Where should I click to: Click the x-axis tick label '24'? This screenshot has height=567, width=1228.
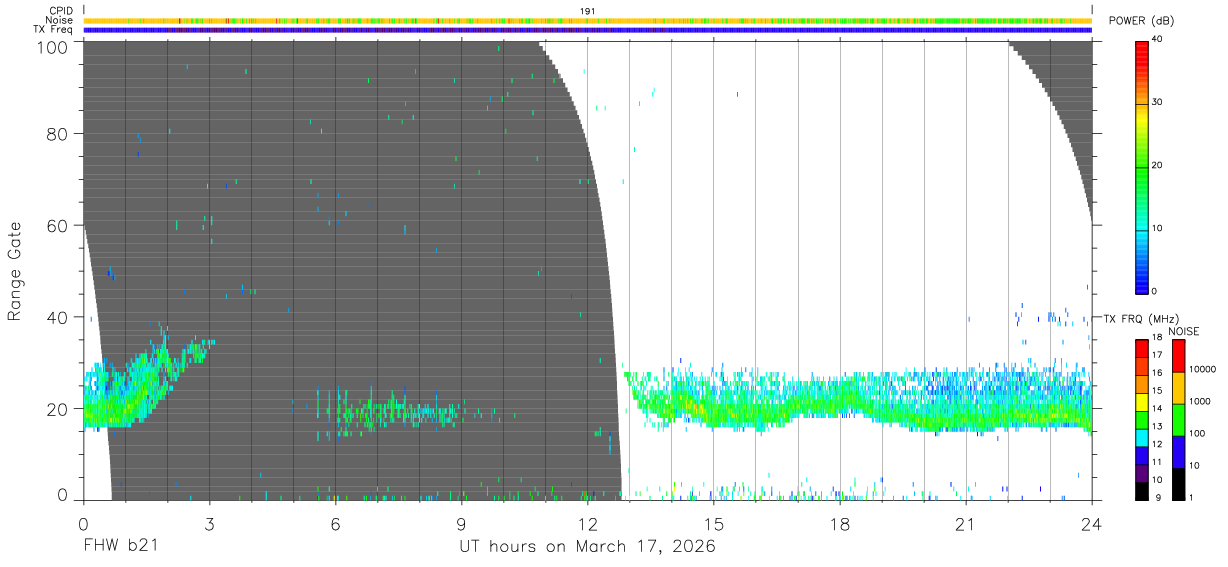1091,524
